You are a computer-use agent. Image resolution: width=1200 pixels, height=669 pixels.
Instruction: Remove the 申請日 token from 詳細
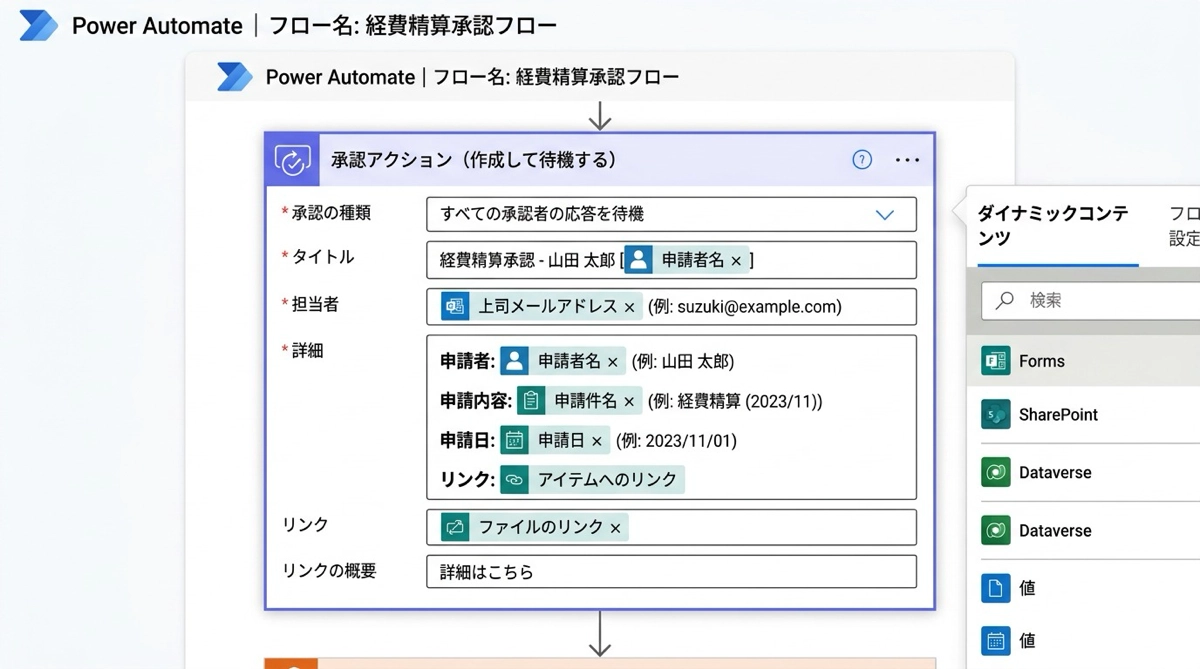pyautogui.click(x=597, y=441)
